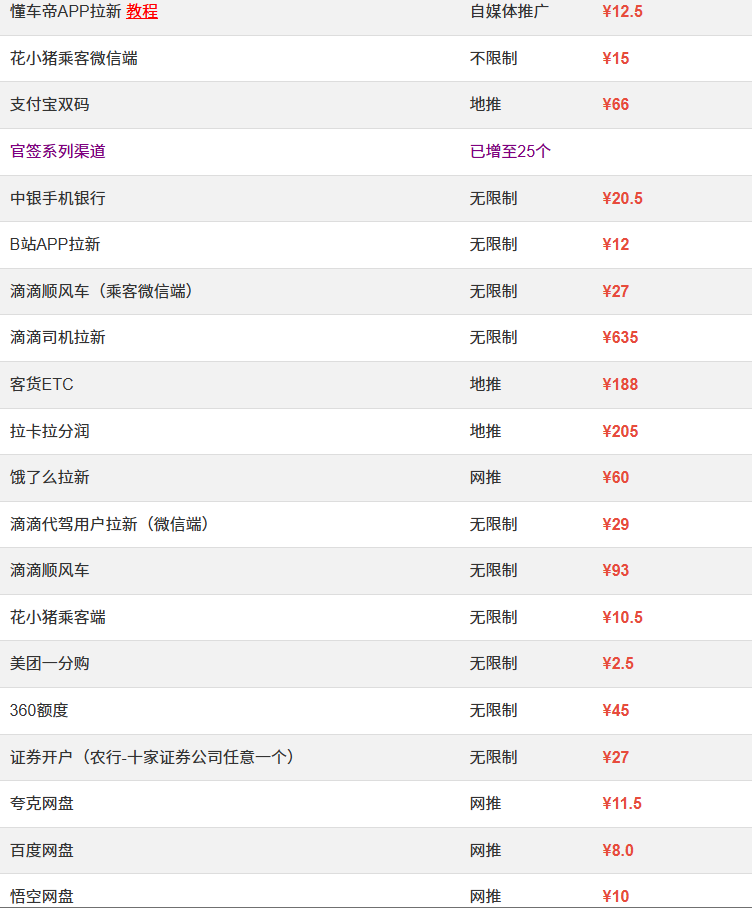Screen dimensions: 752x908
Task: Click the ¥60 price
Action: [x=615, y=478]
